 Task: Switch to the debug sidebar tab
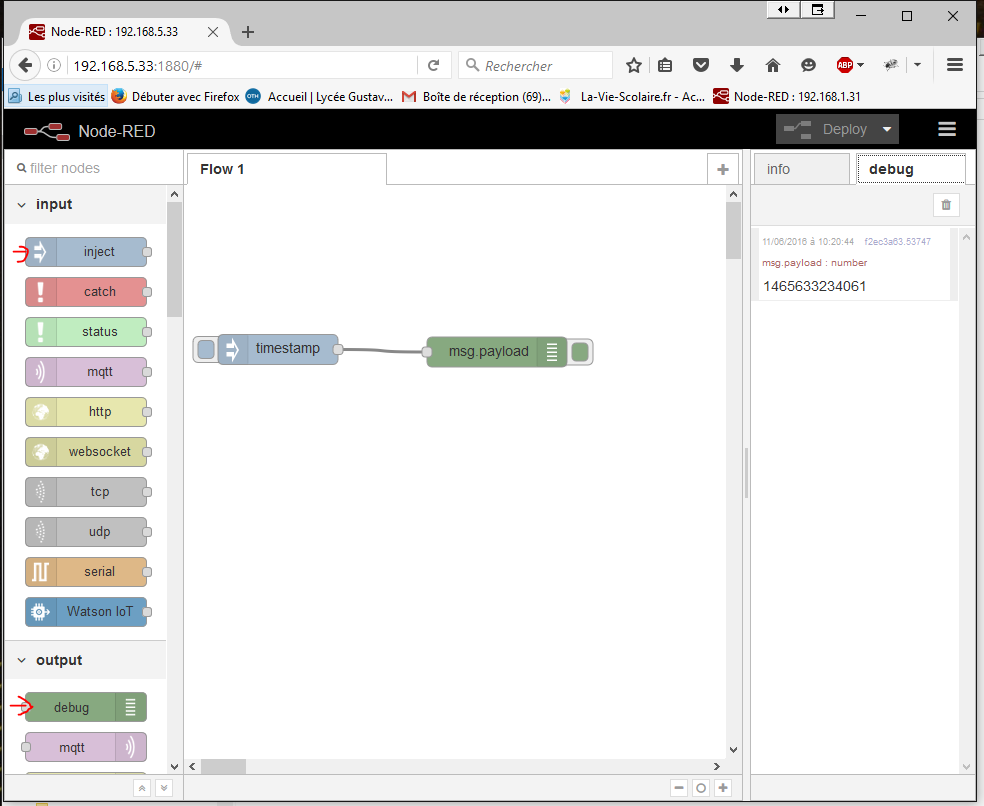coord(911,169)
